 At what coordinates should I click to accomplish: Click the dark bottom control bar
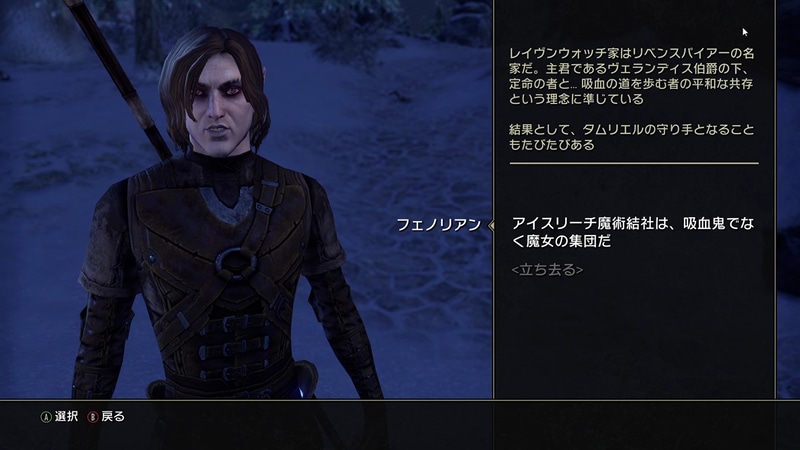[400, 425]
